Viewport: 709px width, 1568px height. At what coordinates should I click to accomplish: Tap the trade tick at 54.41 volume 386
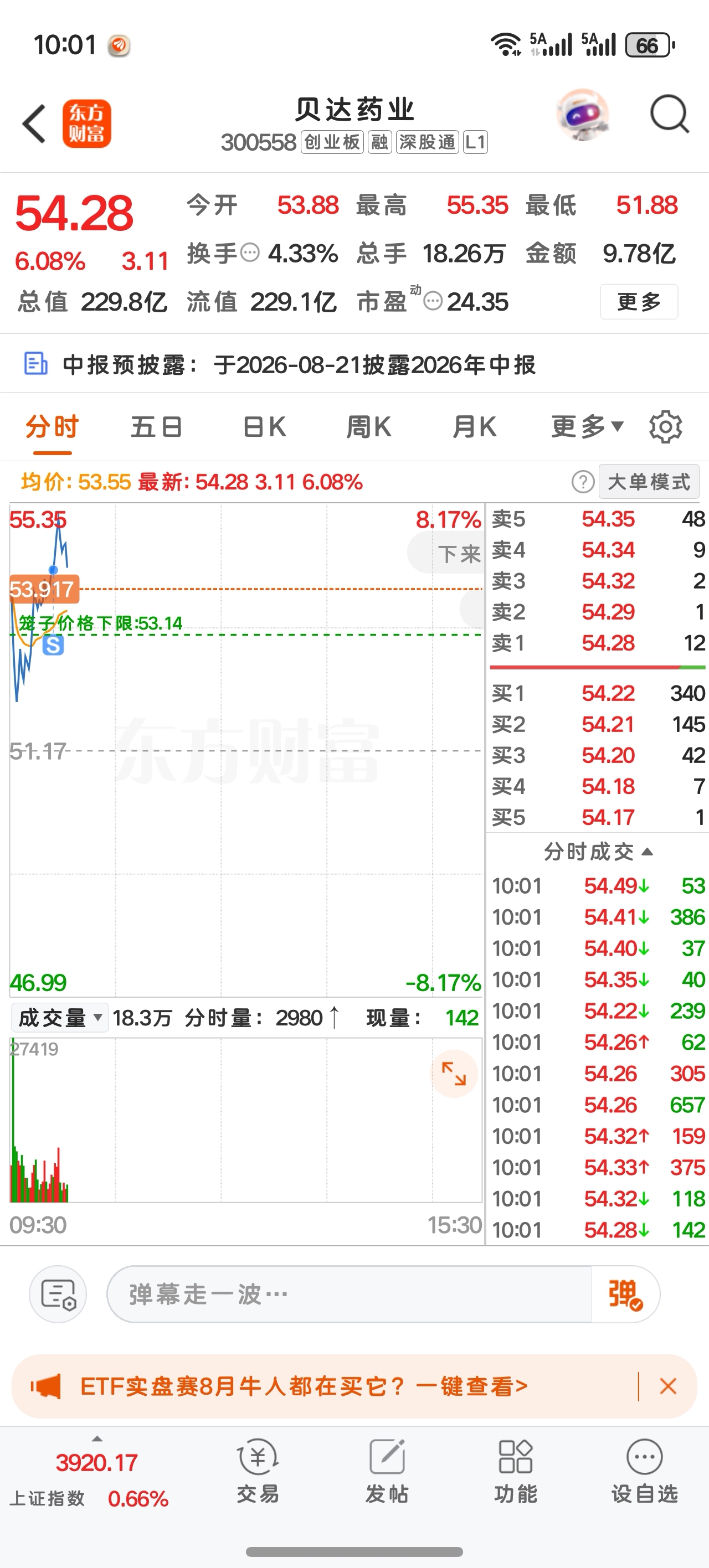click(598, 917)
